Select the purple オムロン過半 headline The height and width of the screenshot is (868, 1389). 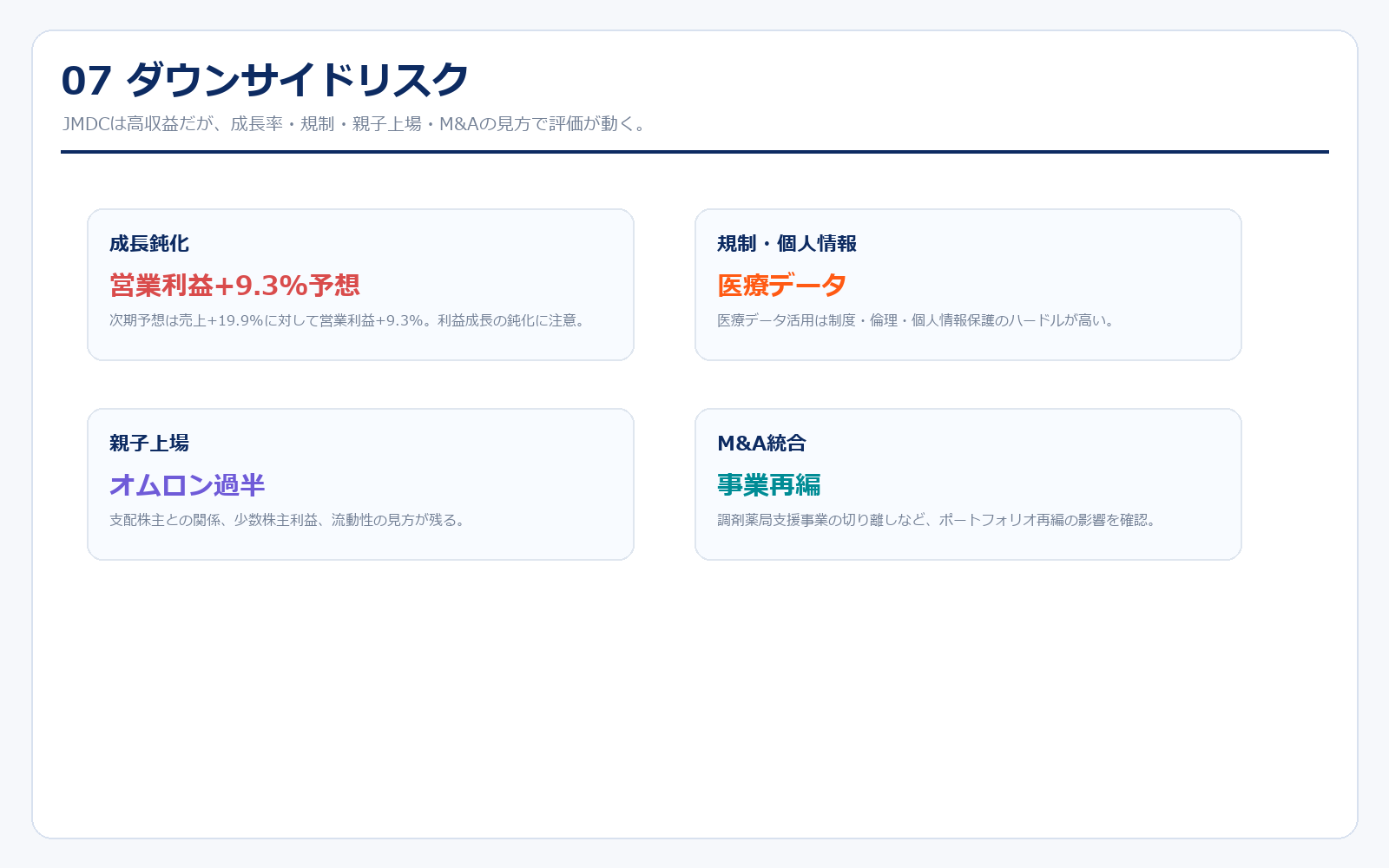[188, 485]
